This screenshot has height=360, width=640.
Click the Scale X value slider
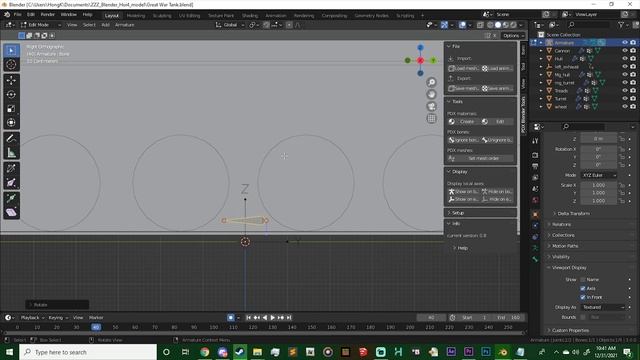599,185
